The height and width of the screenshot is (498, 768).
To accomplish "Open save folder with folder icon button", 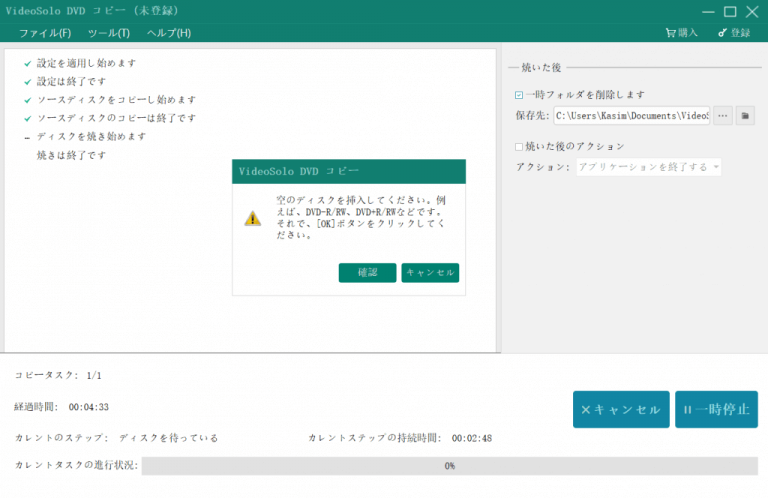I will [x=745, y=115].
